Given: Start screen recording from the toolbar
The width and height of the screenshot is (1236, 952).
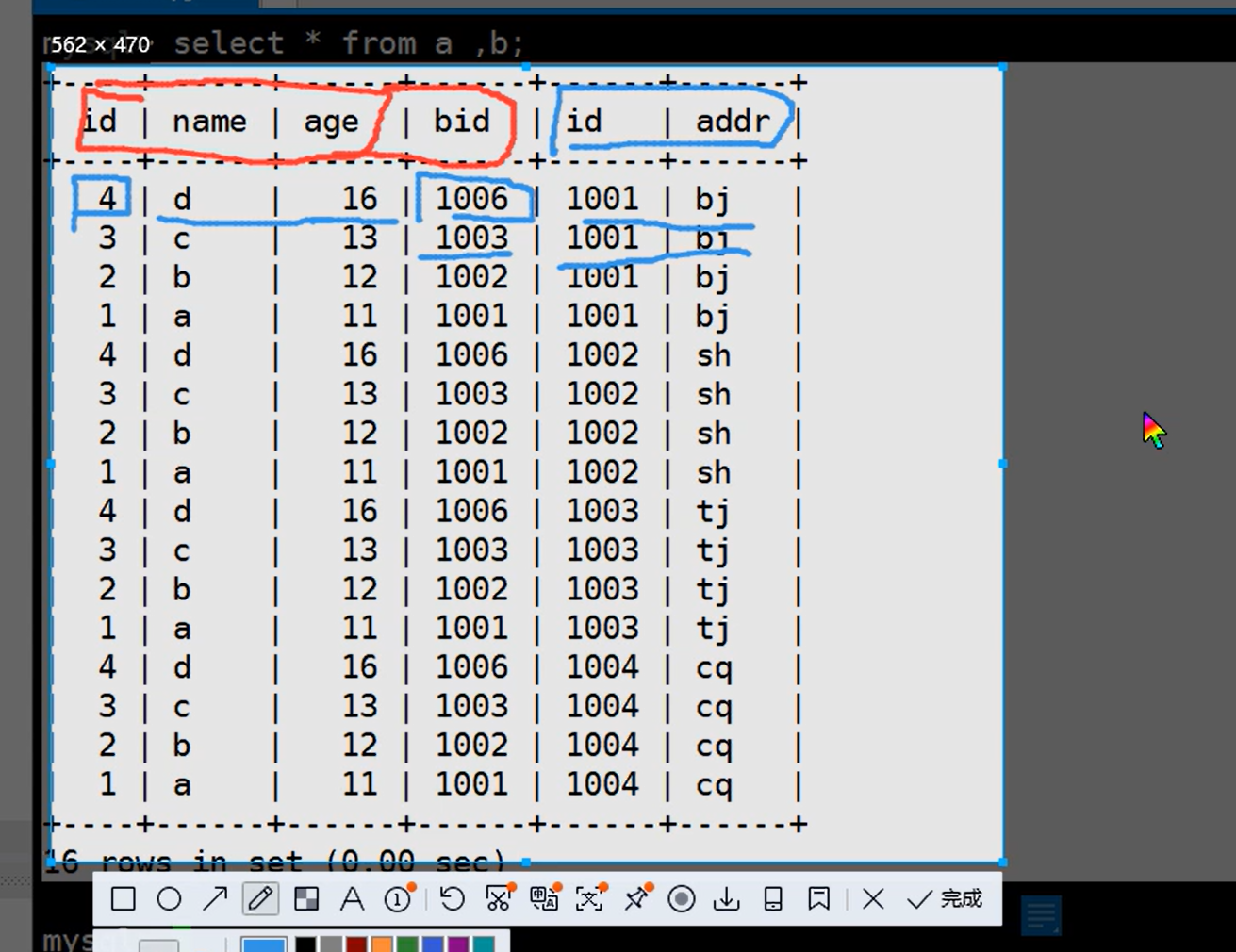Looking at the screenshot, I should coord(681,899).
